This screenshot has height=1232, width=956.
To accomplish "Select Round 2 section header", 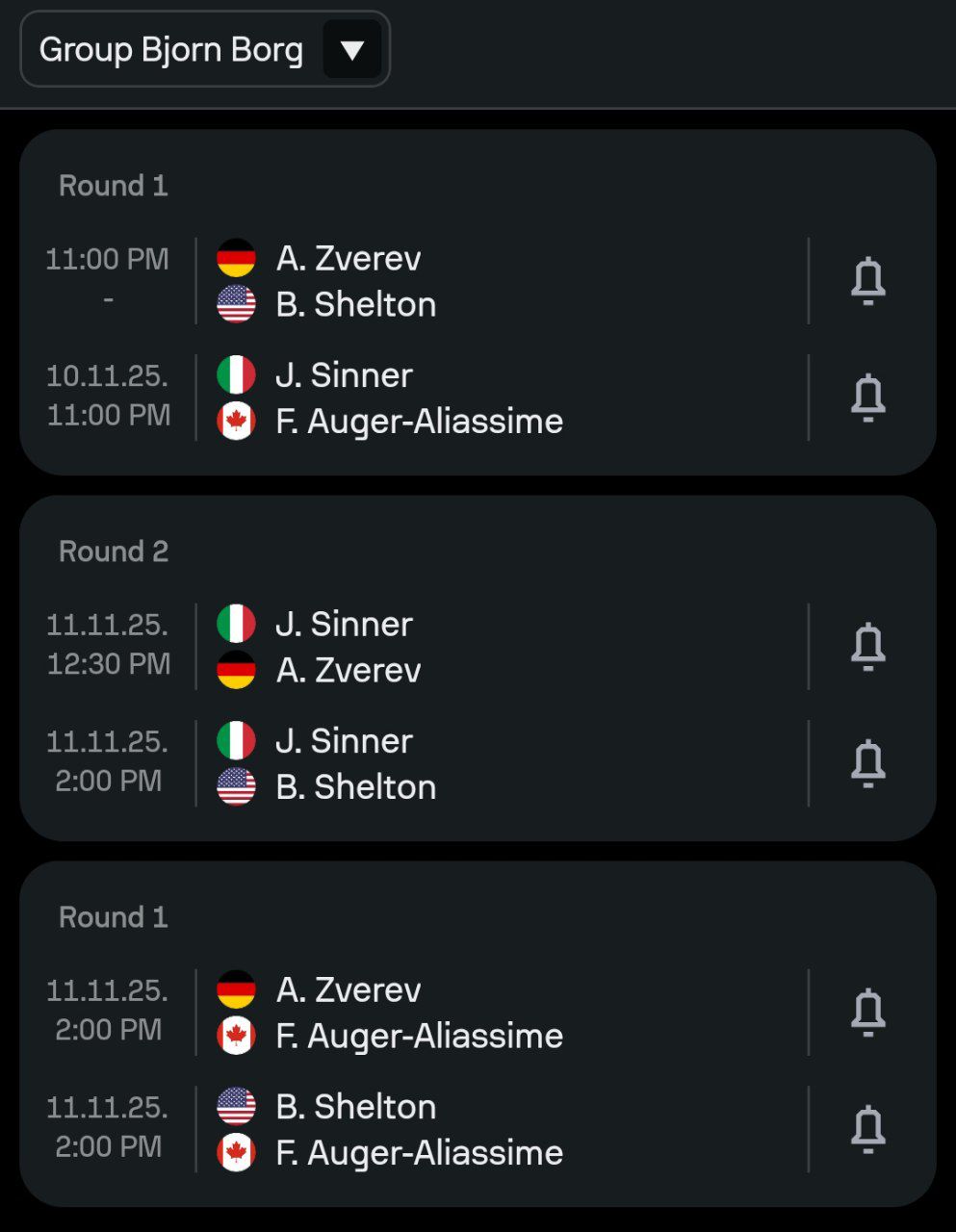I will coord(114,552).
